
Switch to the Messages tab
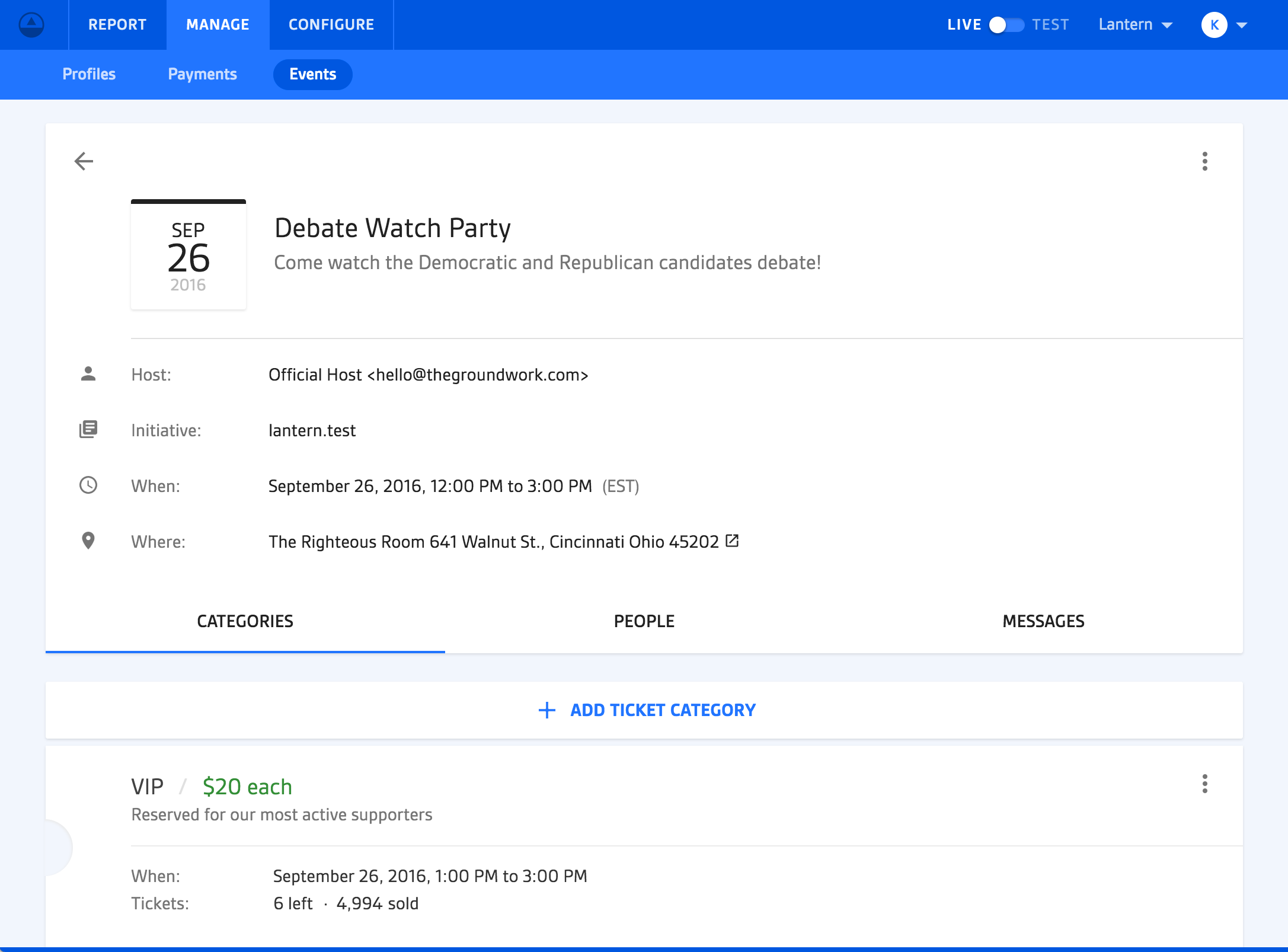(x=1043, y=621)
